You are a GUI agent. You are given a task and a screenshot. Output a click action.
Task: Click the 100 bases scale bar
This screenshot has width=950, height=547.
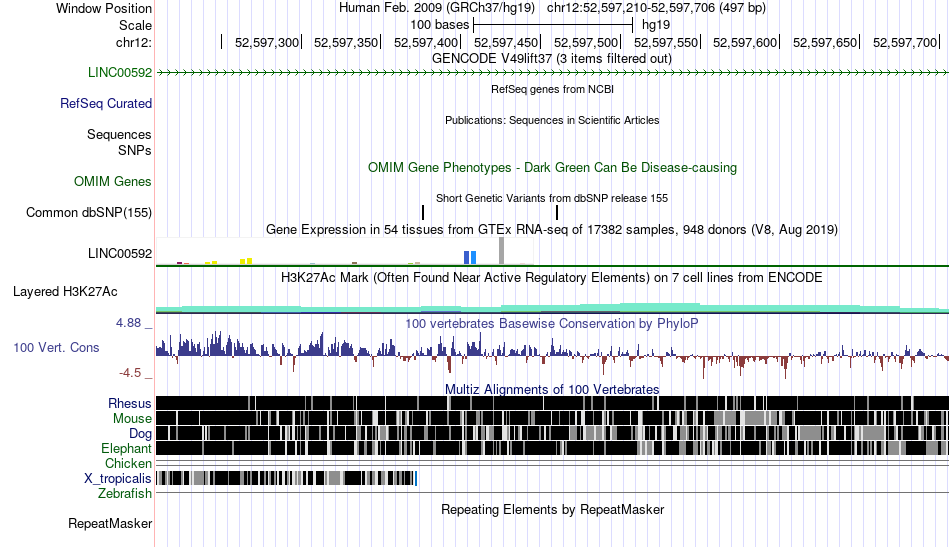(x=553, y=25)
